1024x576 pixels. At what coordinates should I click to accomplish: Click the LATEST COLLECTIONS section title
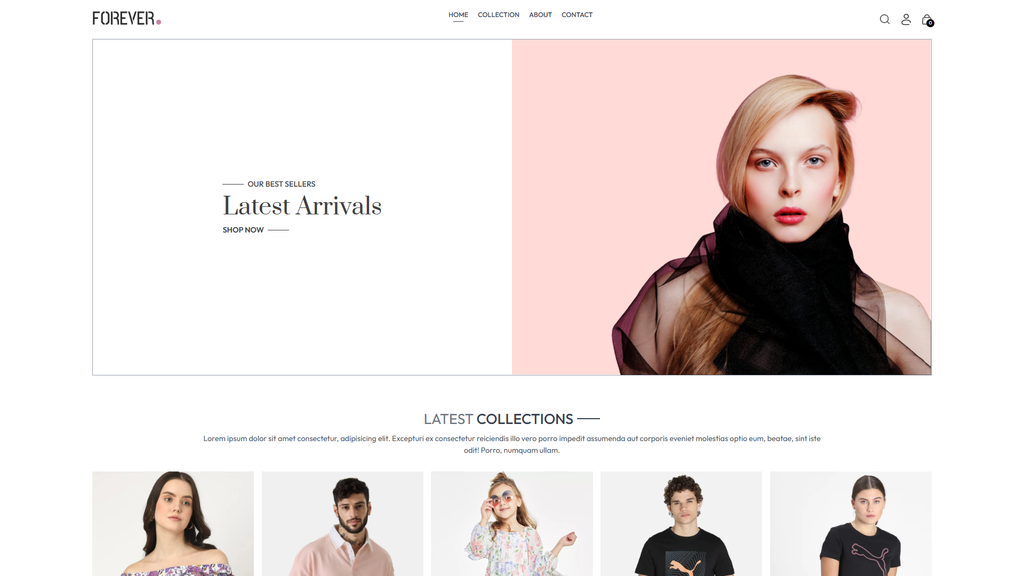498,419
